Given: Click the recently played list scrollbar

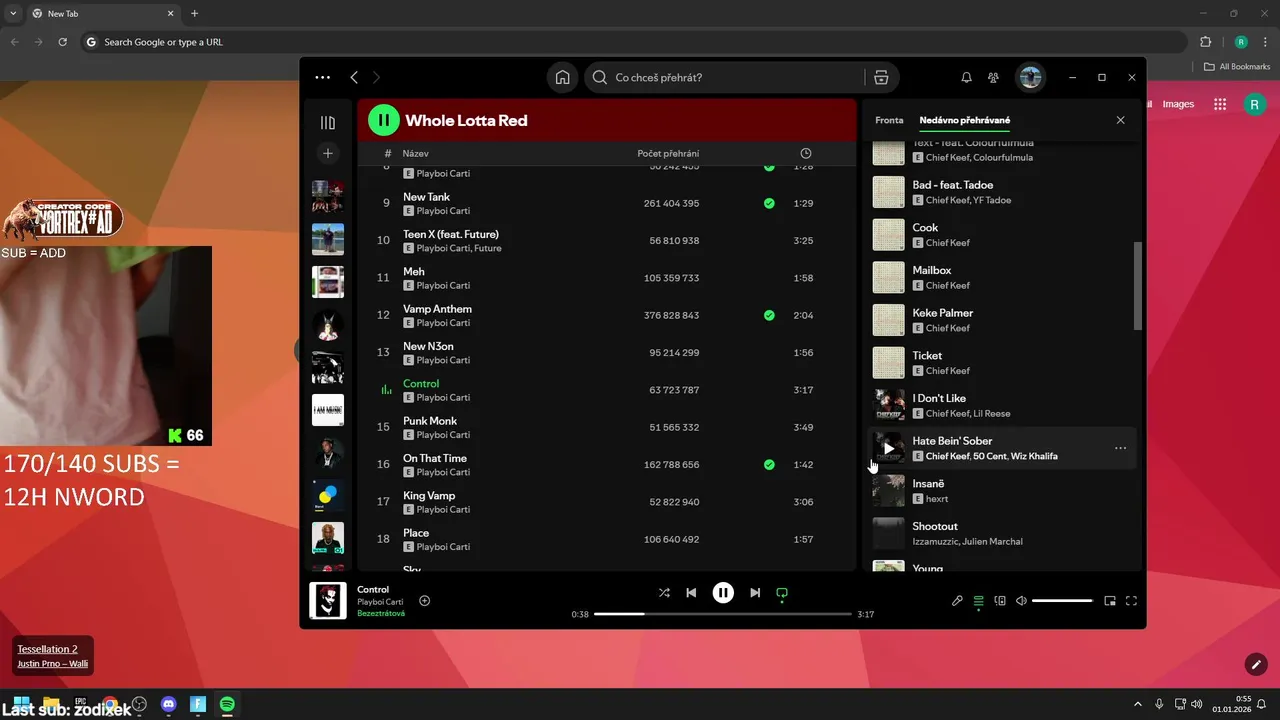Looking at the screenshot, I should pos(1137,286).
